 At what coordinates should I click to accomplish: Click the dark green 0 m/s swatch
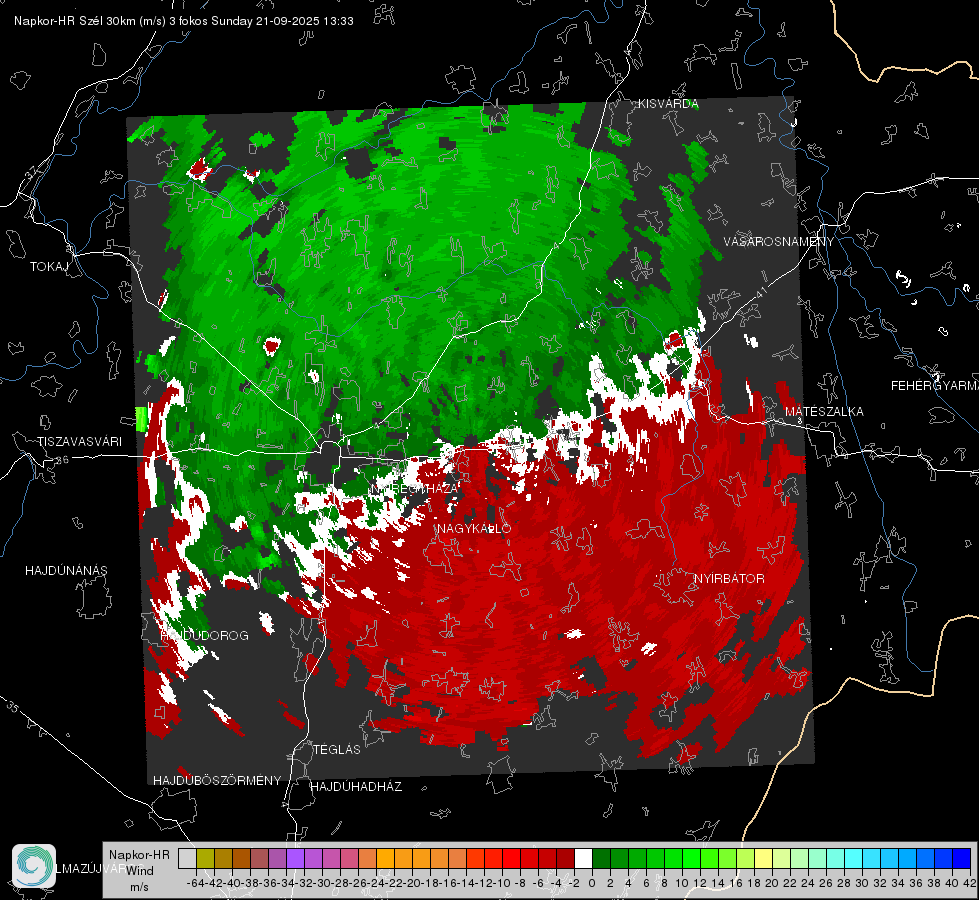(601, 858)
